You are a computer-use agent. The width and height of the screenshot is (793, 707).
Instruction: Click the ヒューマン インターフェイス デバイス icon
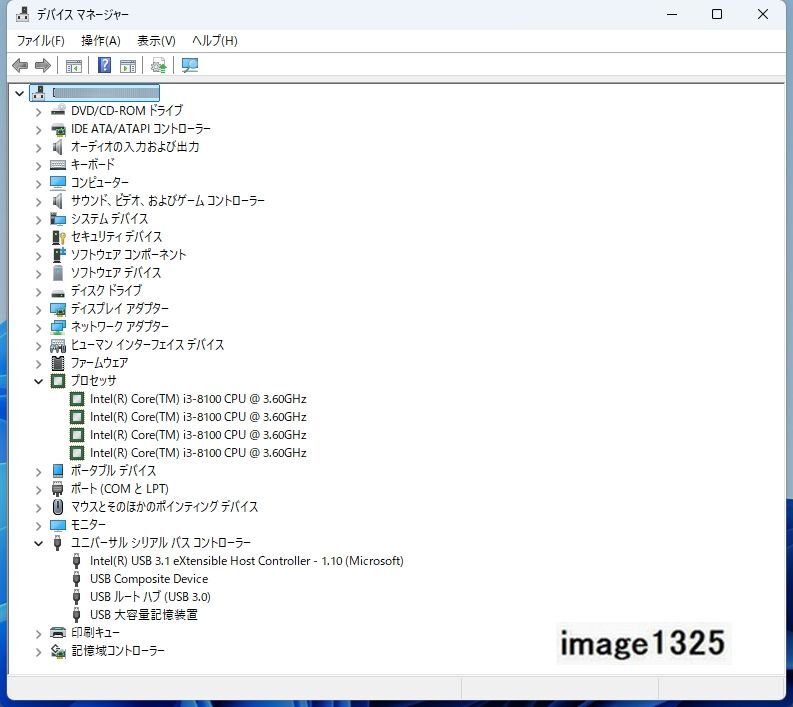pos(58,345)
